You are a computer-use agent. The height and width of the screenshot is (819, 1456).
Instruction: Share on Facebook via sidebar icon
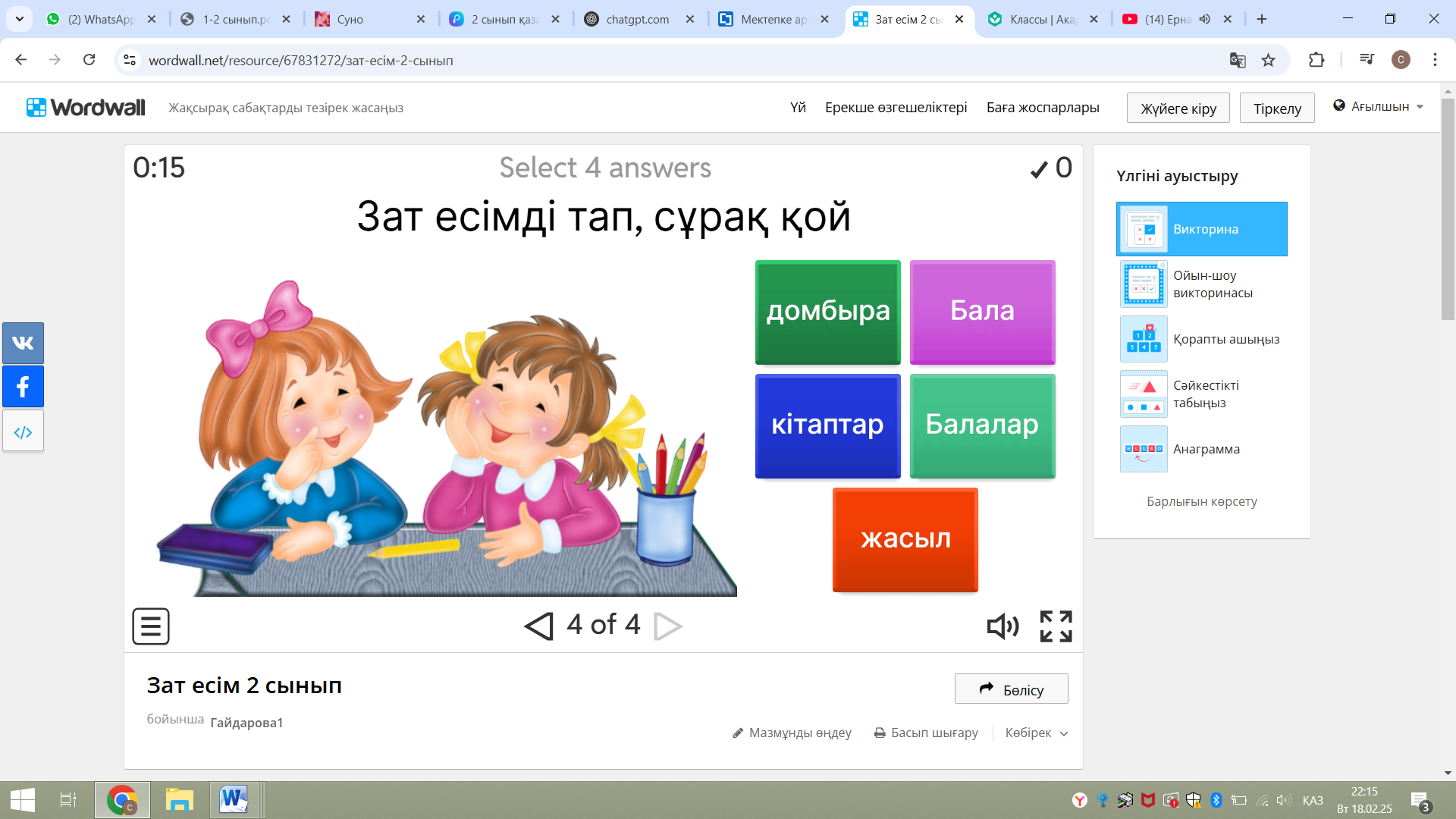tap(23, 387)
